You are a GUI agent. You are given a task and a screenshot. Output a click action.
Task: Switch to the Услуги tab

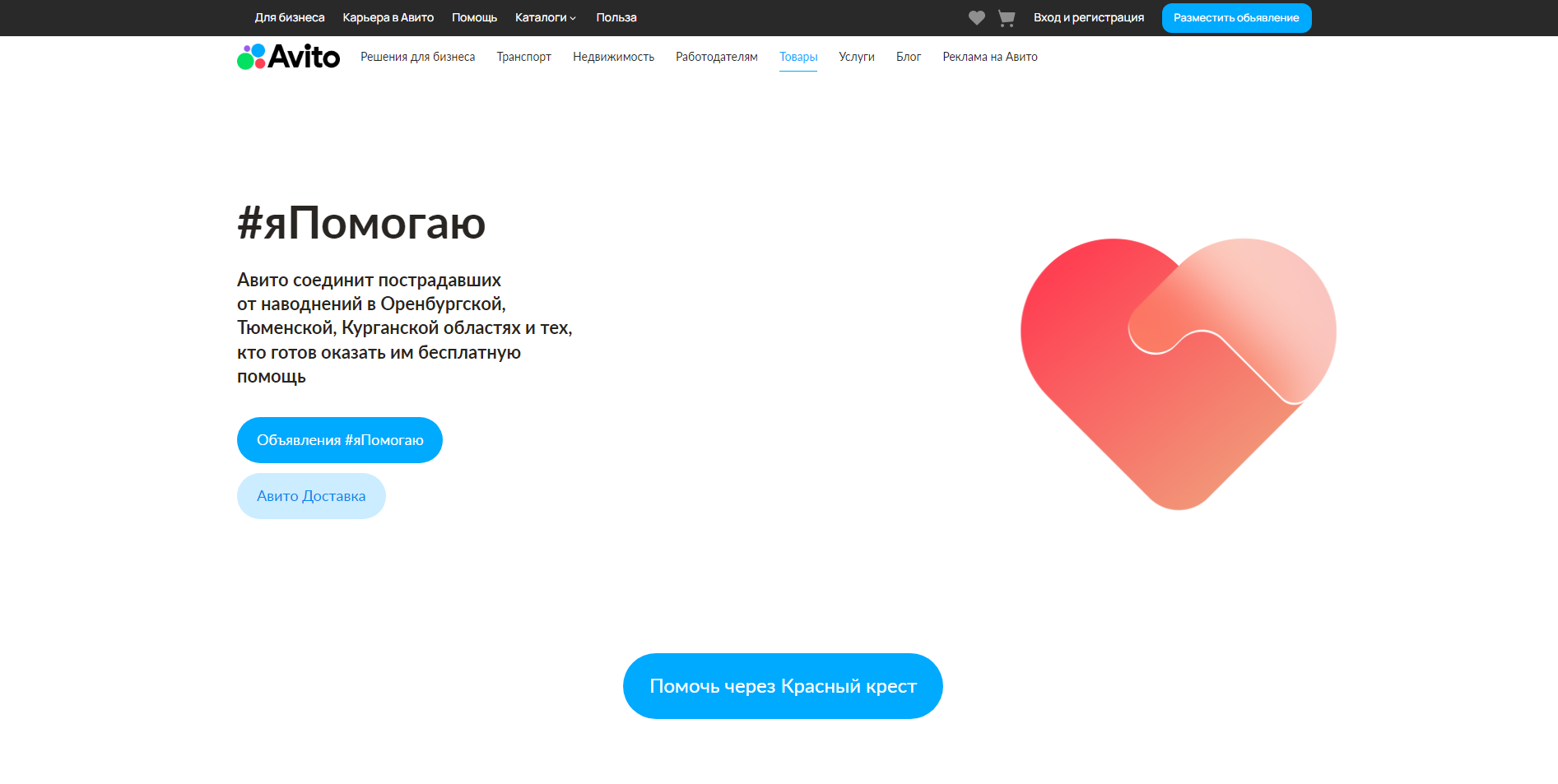[856, 57]
